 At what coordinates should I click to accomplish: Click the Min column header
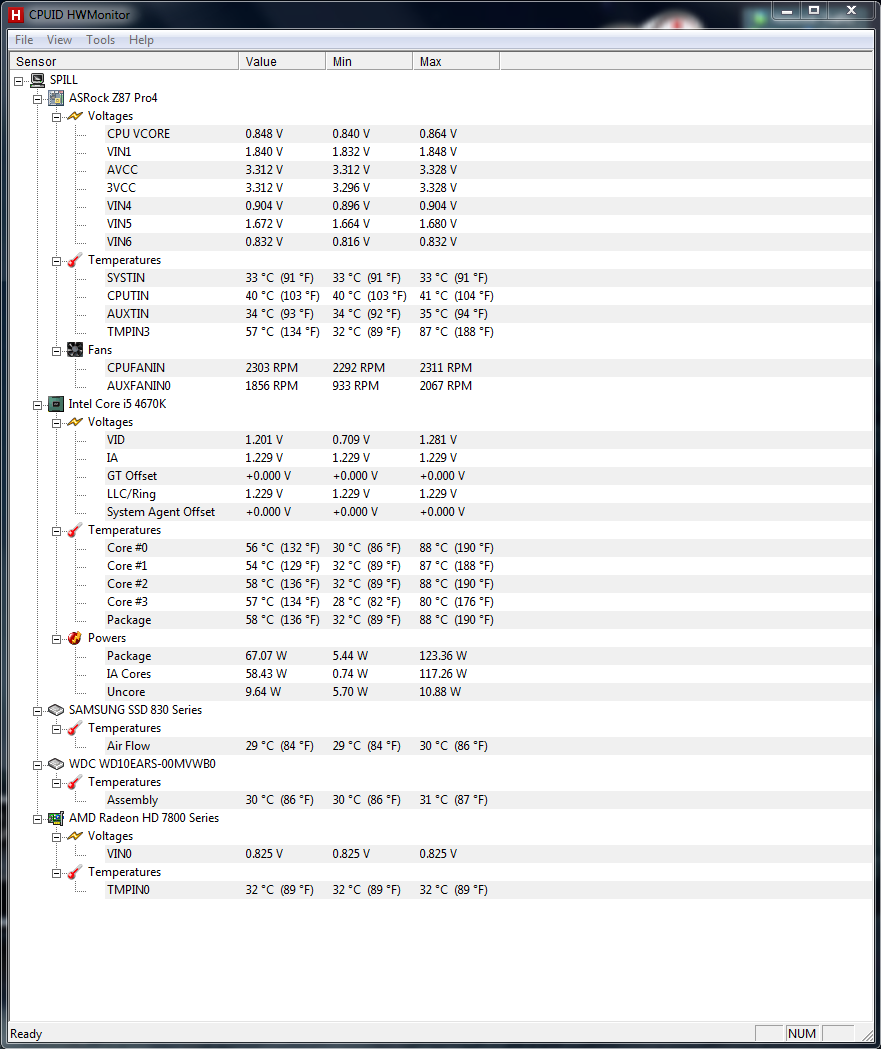(369, 62)
